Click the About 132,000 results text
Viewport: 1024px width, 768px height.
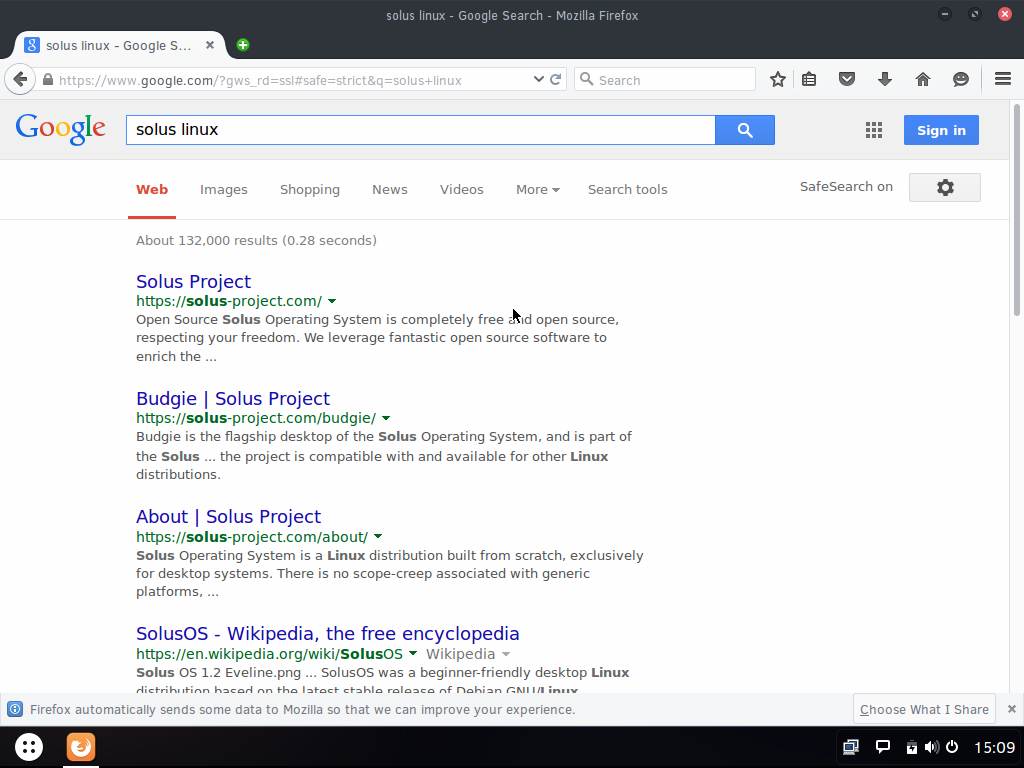coord(256,240)
